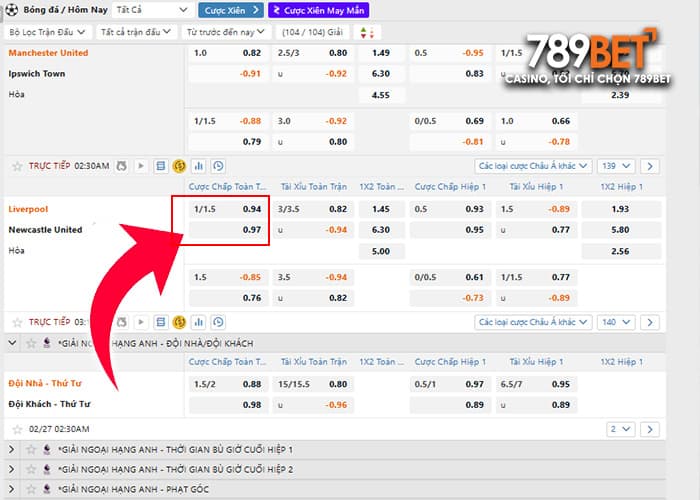700x500 pixels.
Task: Select the Manchester United team name
Action: (48, 53)
